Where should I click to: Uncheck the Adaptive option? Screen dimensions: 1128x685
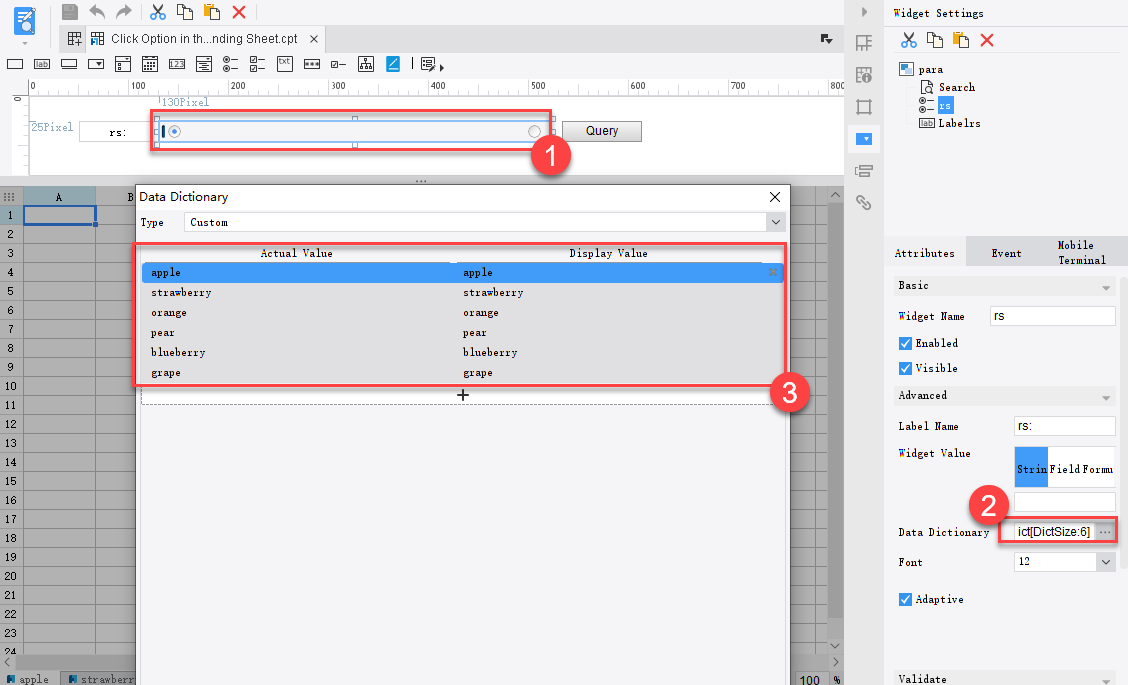click(905, 599)
